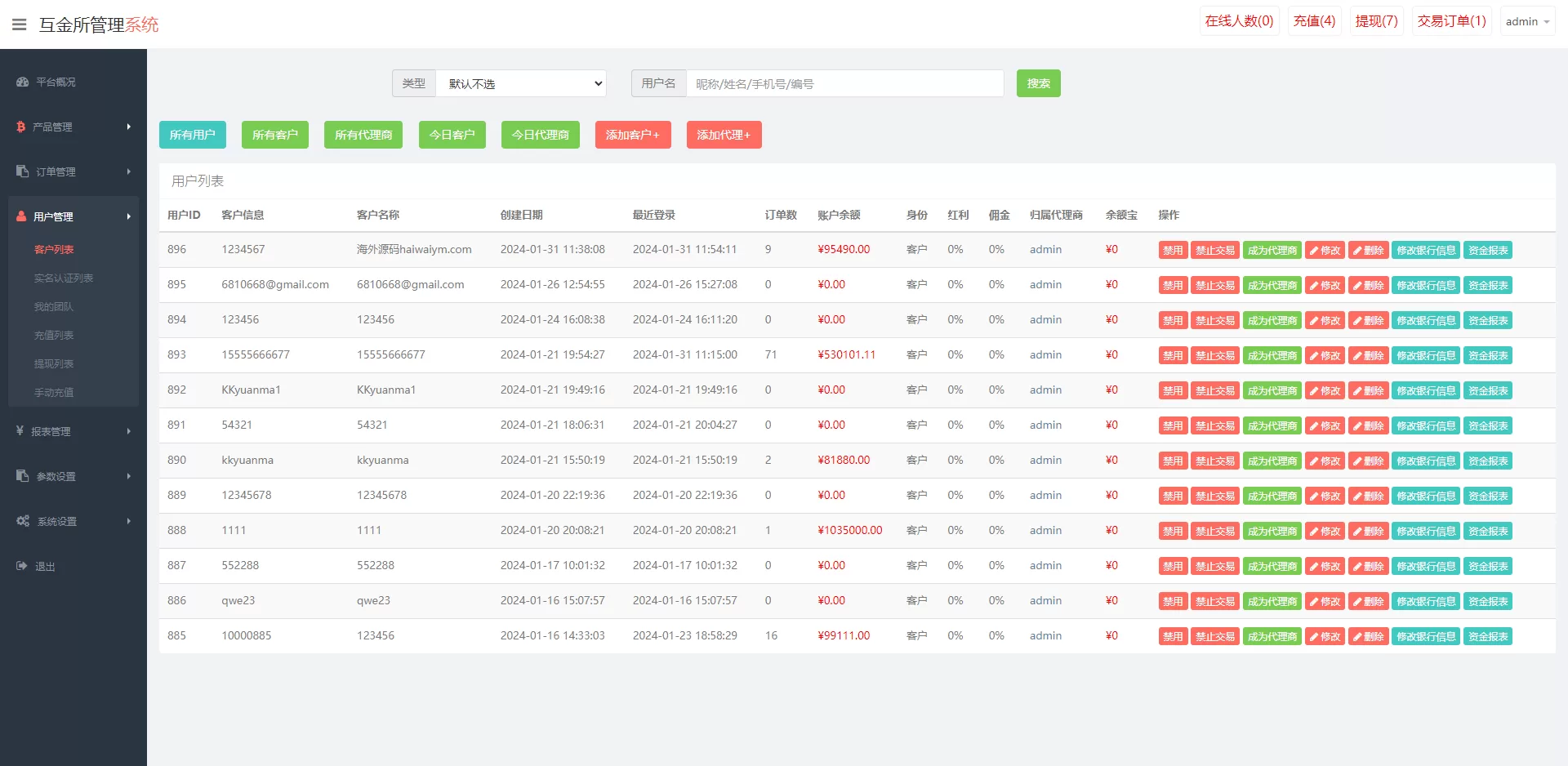Click the 用户名 search input field
Screen dimensions: 1568x766
[844, 83]
